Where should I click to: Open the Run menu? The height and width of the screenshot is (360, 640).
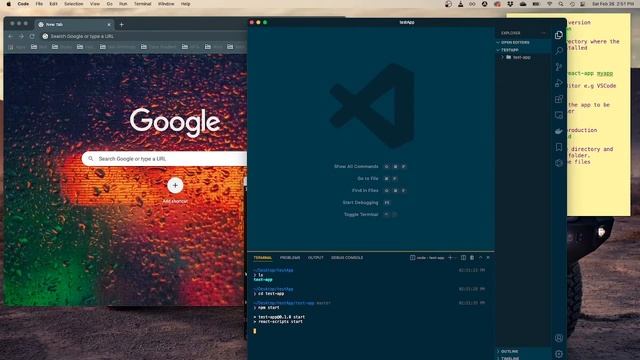123,4
